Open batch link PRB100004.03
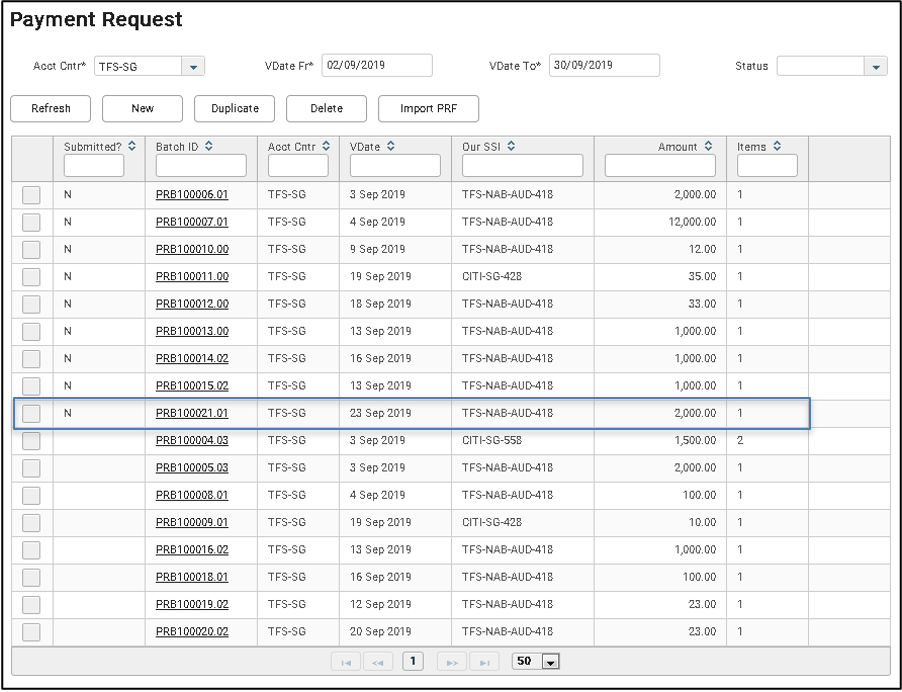Viewport: 902px width, 692px height. (192, 441)
